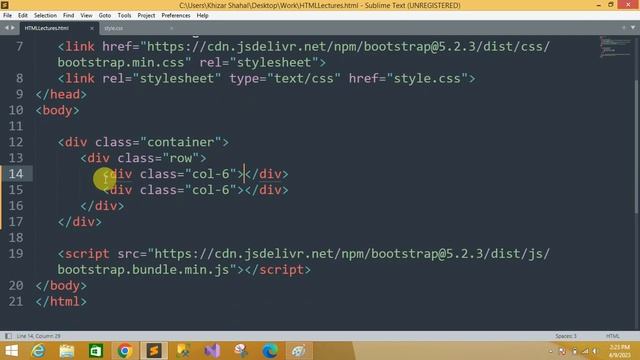Open the yellow app icon beside Sublime Text
The width and height of the screenshot is (640, 360).
pos(183,351)
